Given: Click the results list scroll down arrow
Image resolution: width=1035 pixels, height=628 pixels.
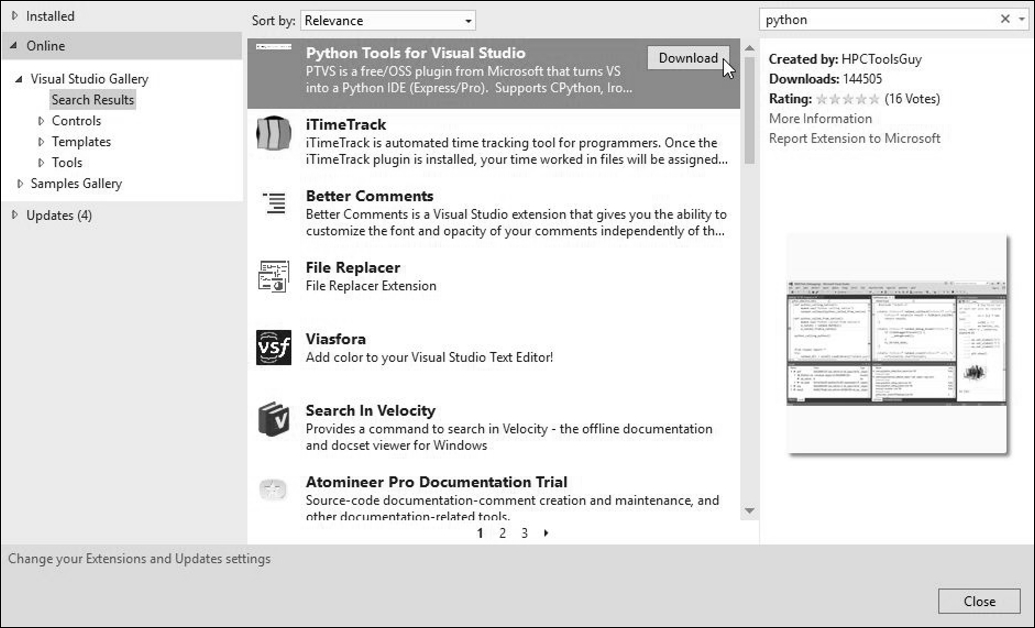Looking at the screenshot, I should coord(749,510).
